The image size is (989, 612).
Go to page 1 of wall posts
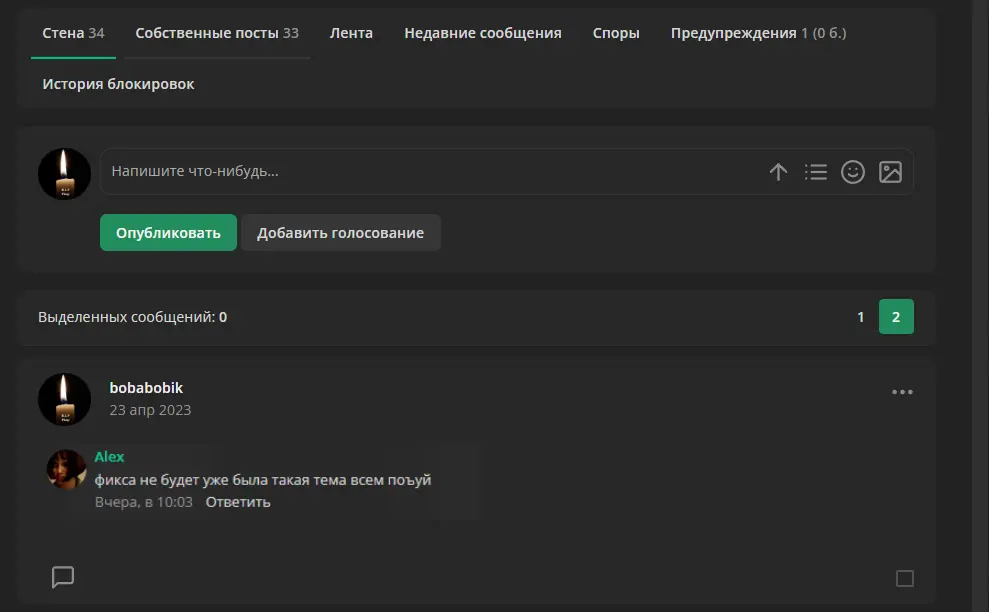(860, 317)
